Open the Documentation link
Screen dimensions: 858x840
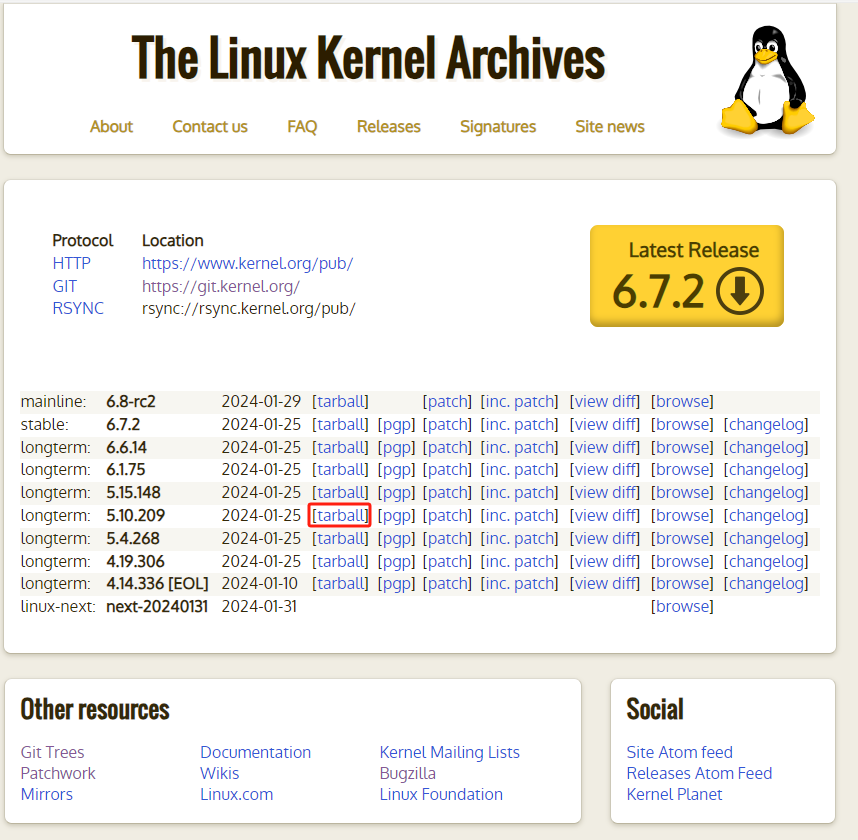point(256,752)
